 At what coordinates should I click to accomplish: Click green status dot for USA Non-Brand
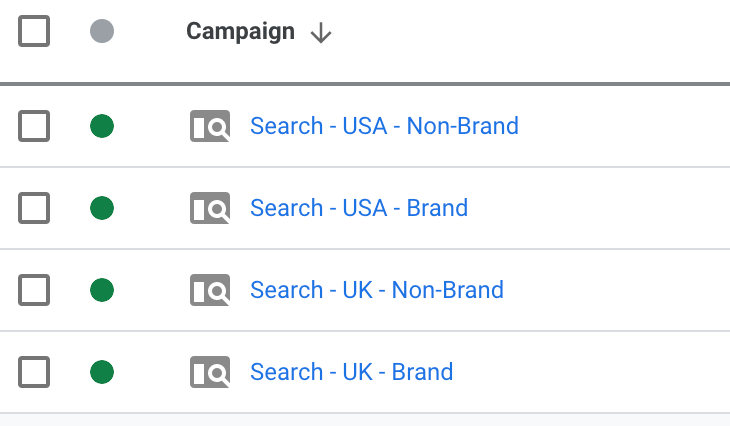(x=102, y=126)
